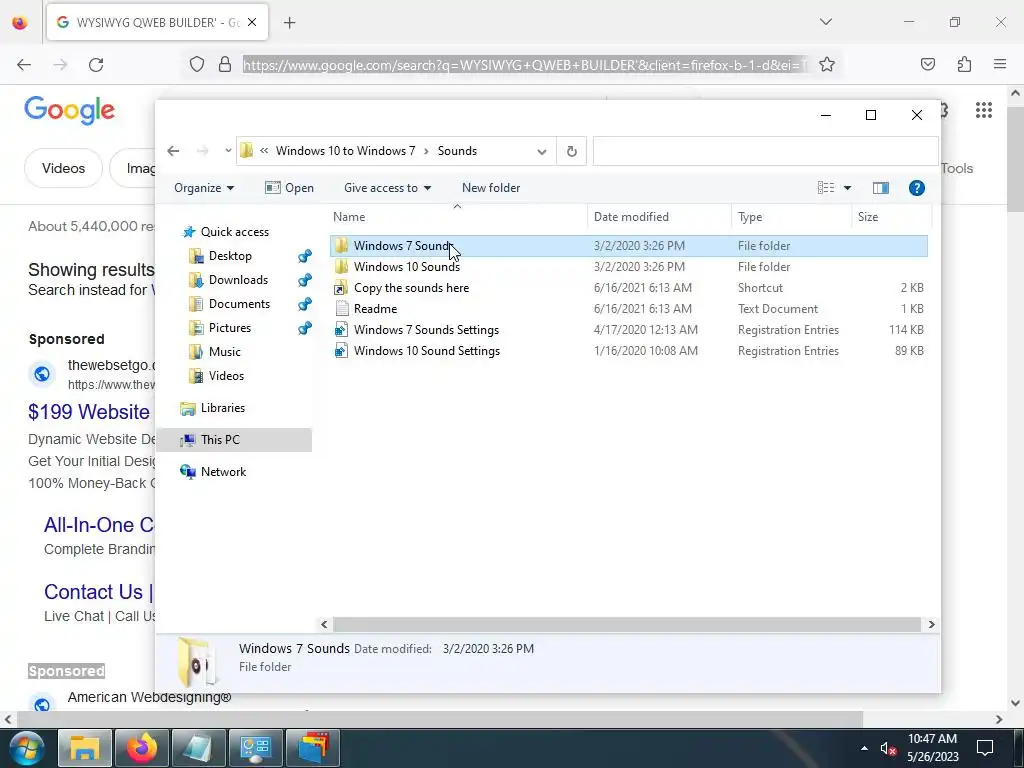Open Firefox from taskbar
The width and height of the screenshot is (1024, 768).
[141, 748]
